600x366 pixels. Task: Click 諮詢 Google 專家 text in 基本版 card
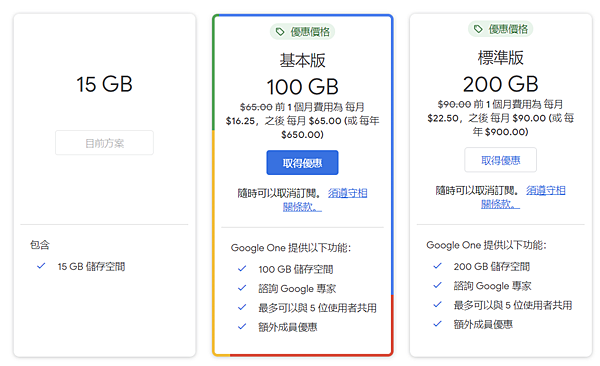pyautogui.click(x=297, y=288)
